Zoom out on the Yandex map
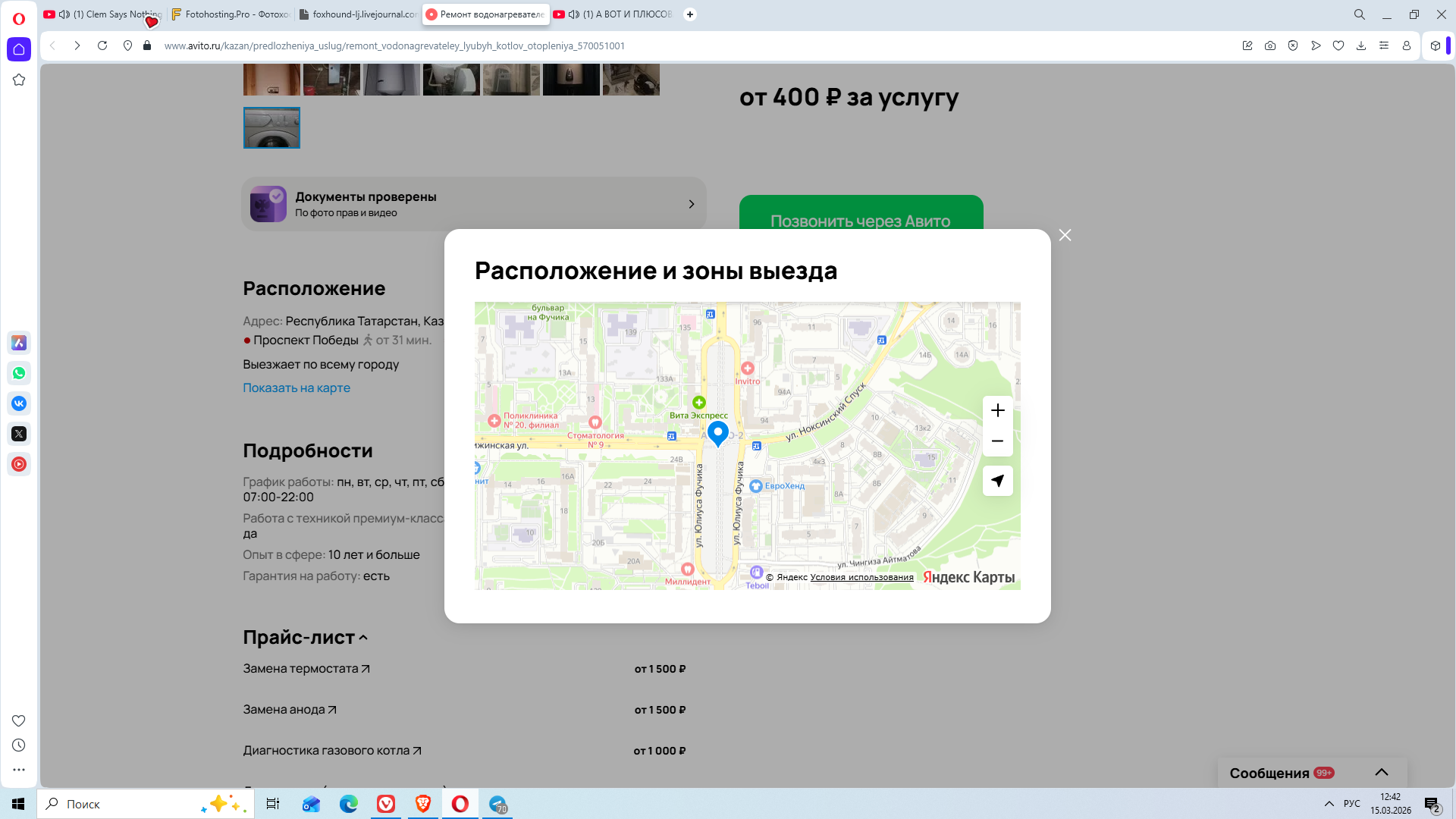Image resolution: width=1456 pixels, height=819 pixels. pos(997,441)
